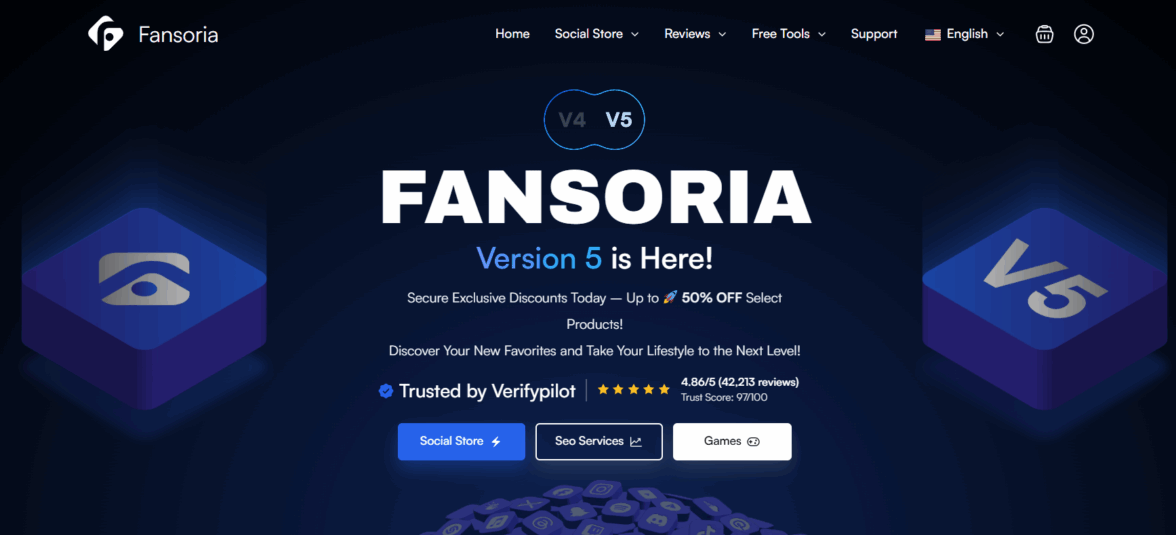Open the Support menu item

tap(874, 34)
